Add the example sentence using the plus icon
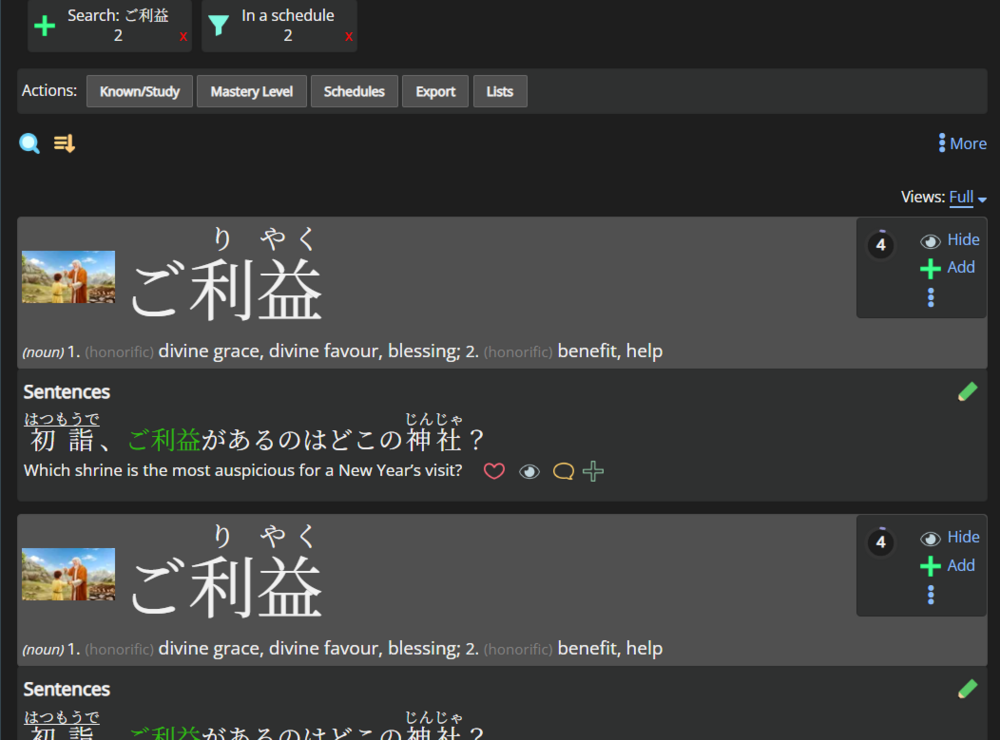Screen dimensions: 1000x740 point(592,470)
